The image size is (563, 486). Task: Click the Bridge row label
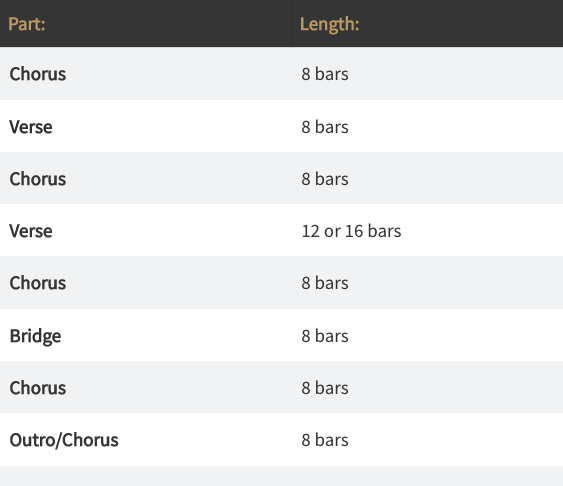(x=35, y=336)
